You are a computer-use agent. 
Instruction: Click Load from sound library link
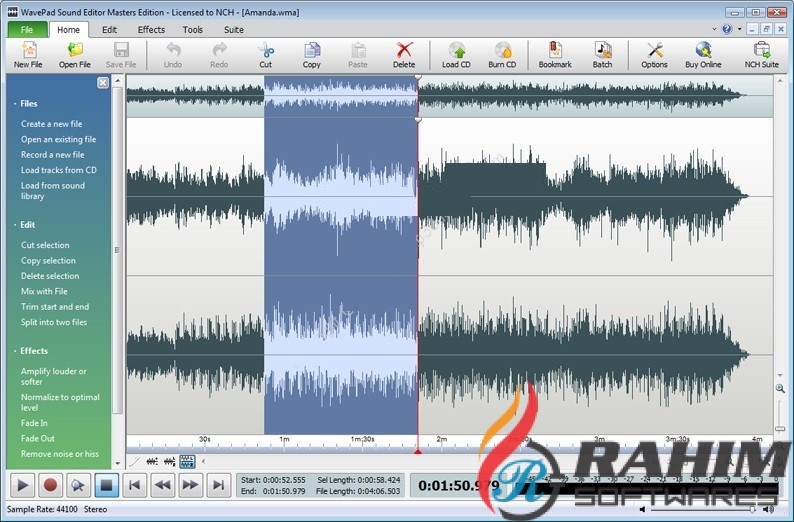(x=53, y=191)
